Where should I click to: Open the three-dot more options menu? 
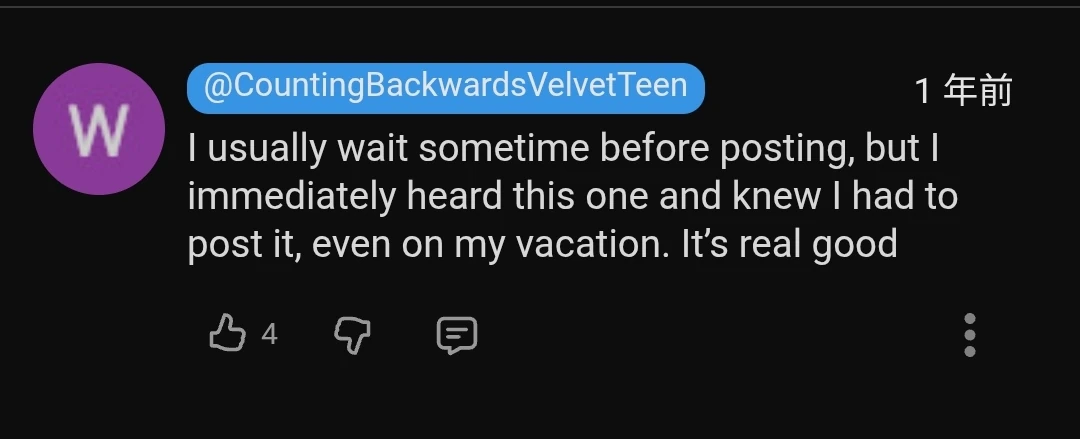click(969, 334)
